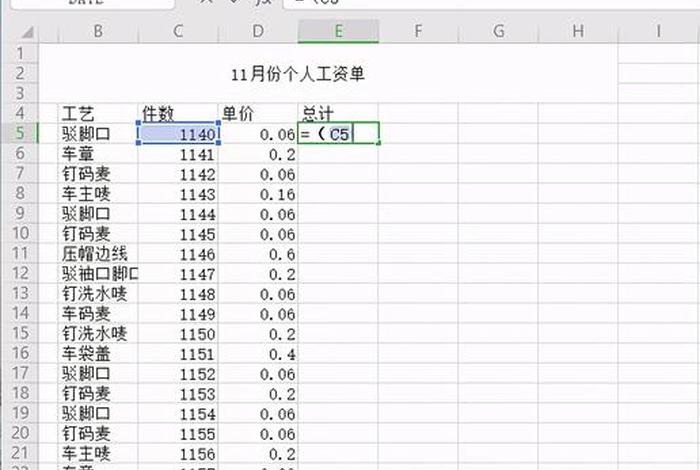
Task: Click cell with value 1153
Action: coord(178,393)
